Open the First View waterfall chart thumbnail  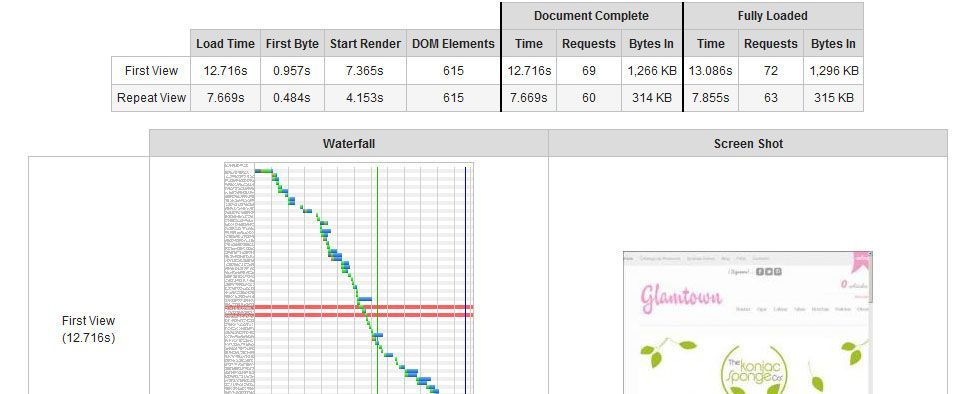click(349, 278)
